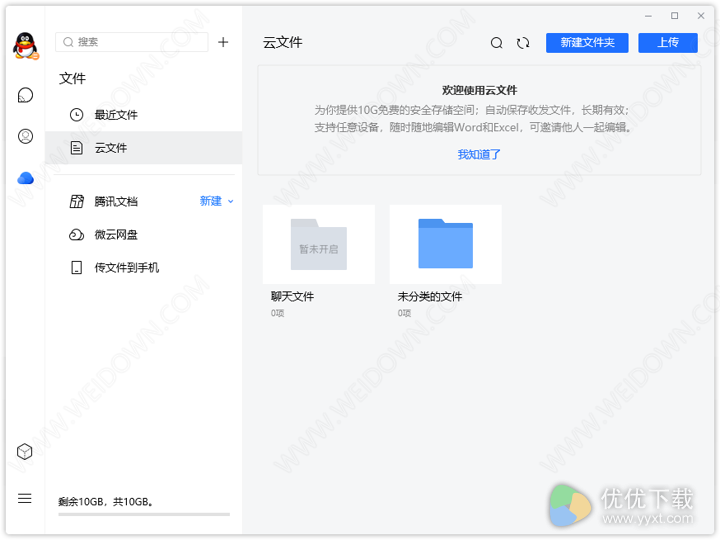Open 最近文件 list
This screenshot has width=720, height=540.
coord(144,115)
